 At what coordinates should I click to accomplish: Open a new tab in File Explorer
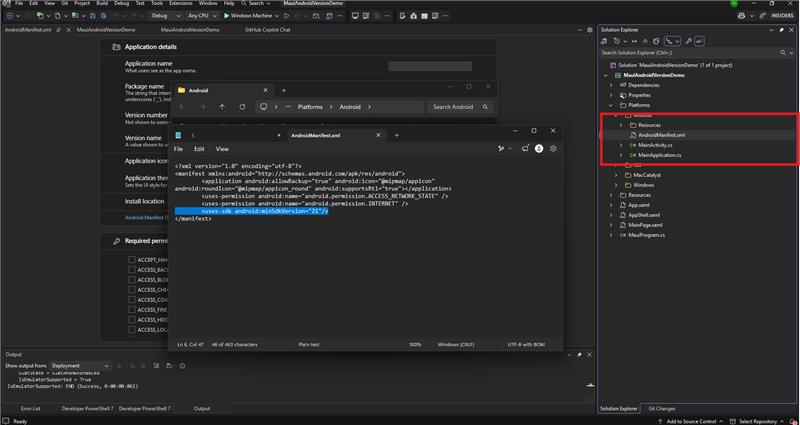click(284, 90)
